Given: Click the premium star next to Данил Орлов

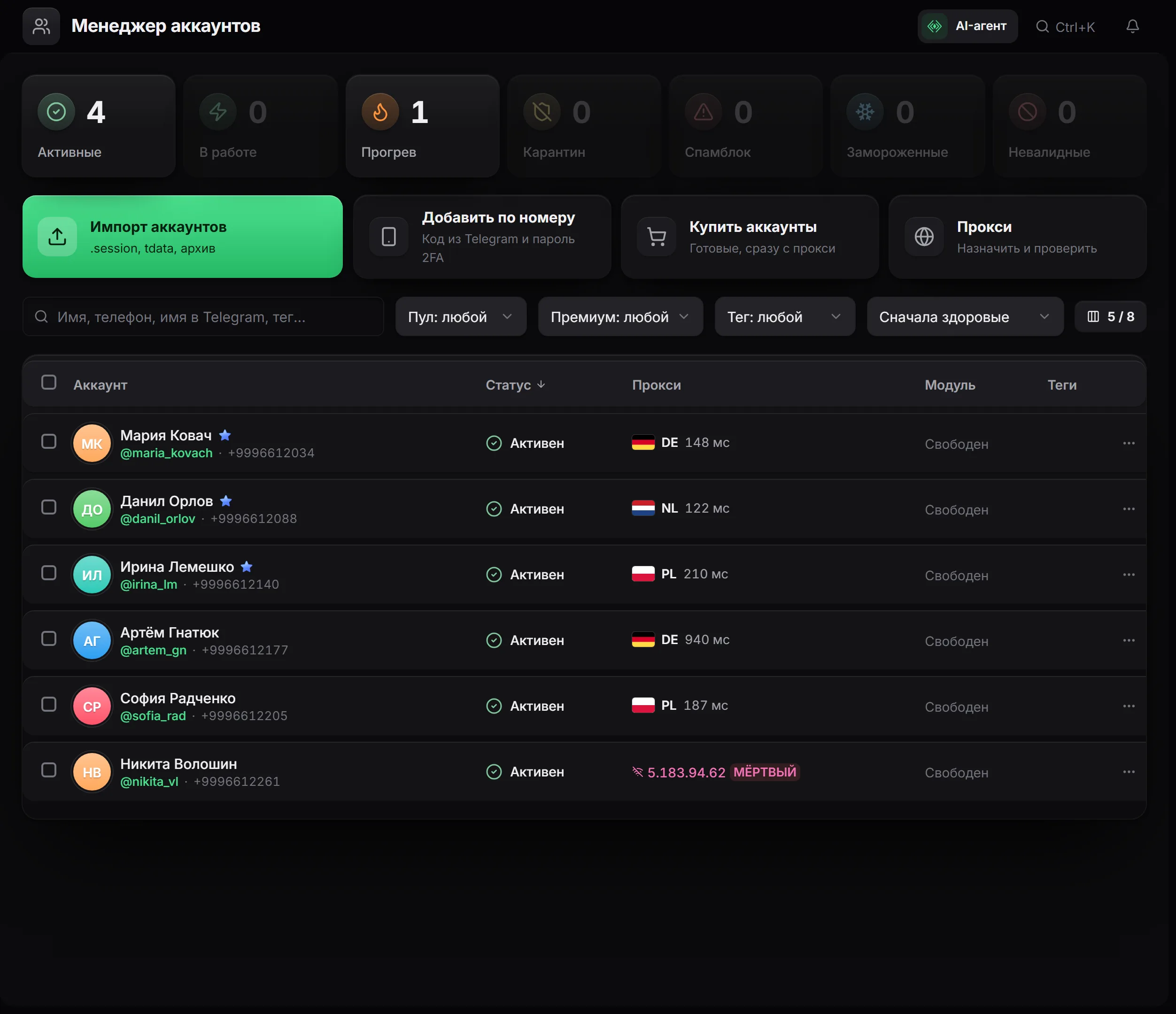Looking at the screenshot, I should point(226,501).
